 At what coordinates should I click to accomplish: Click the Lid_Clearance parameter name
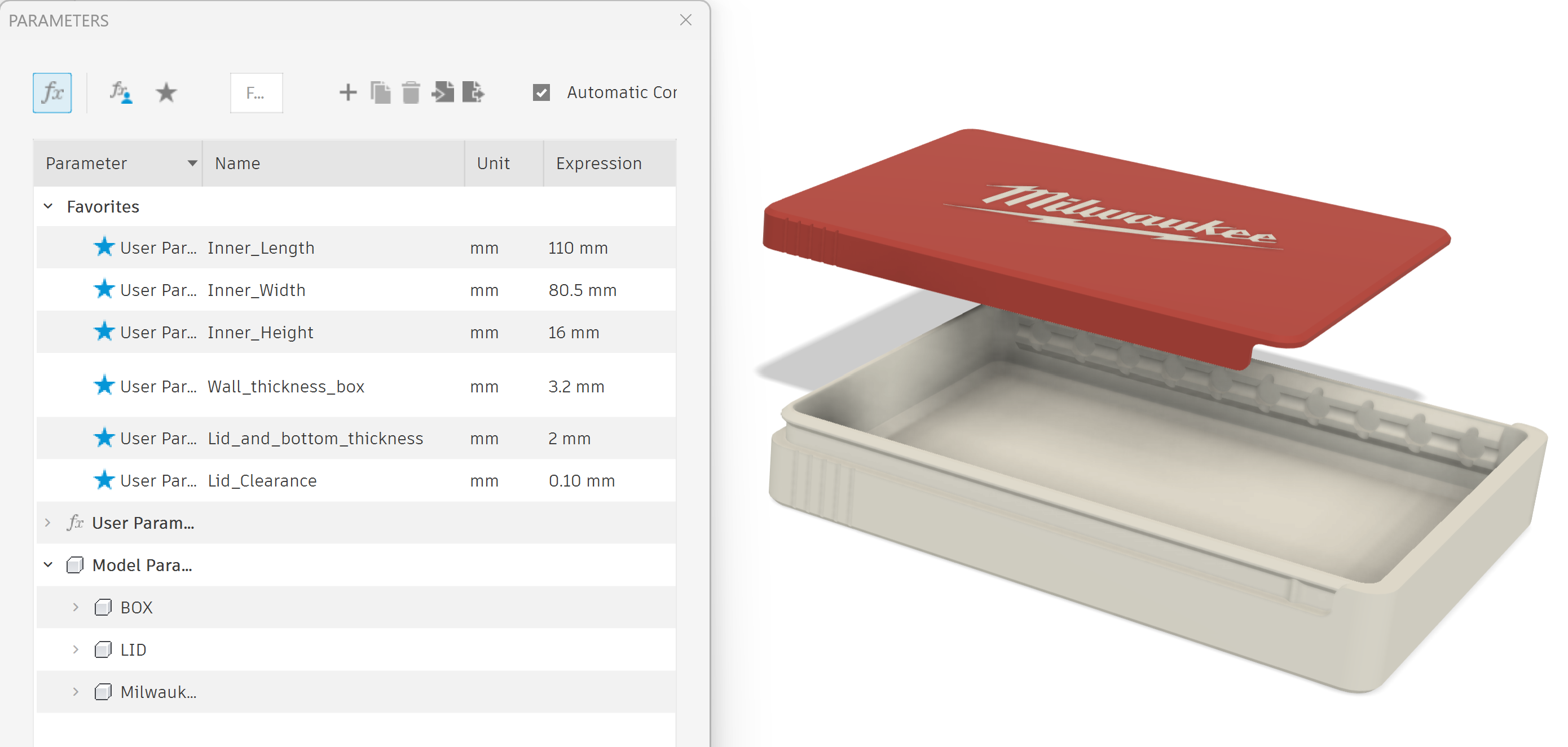pyautogui.click(x=262, y=480)
